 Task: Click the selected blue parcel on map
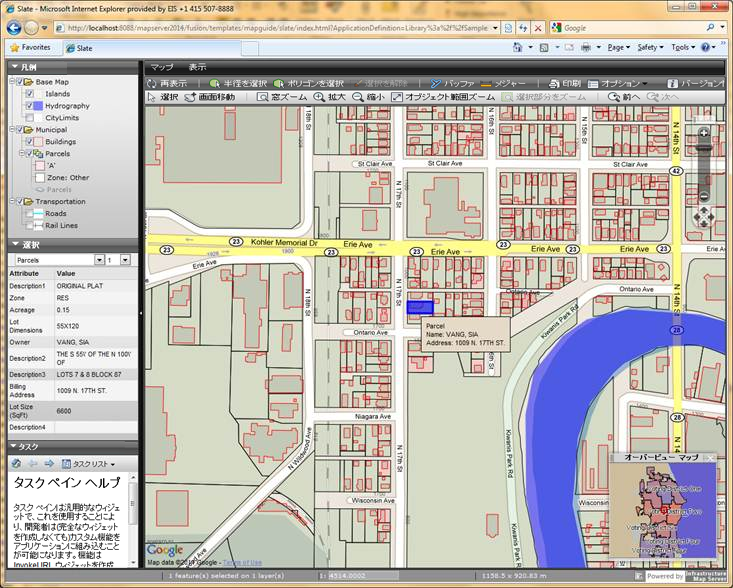tap(420, 307)
